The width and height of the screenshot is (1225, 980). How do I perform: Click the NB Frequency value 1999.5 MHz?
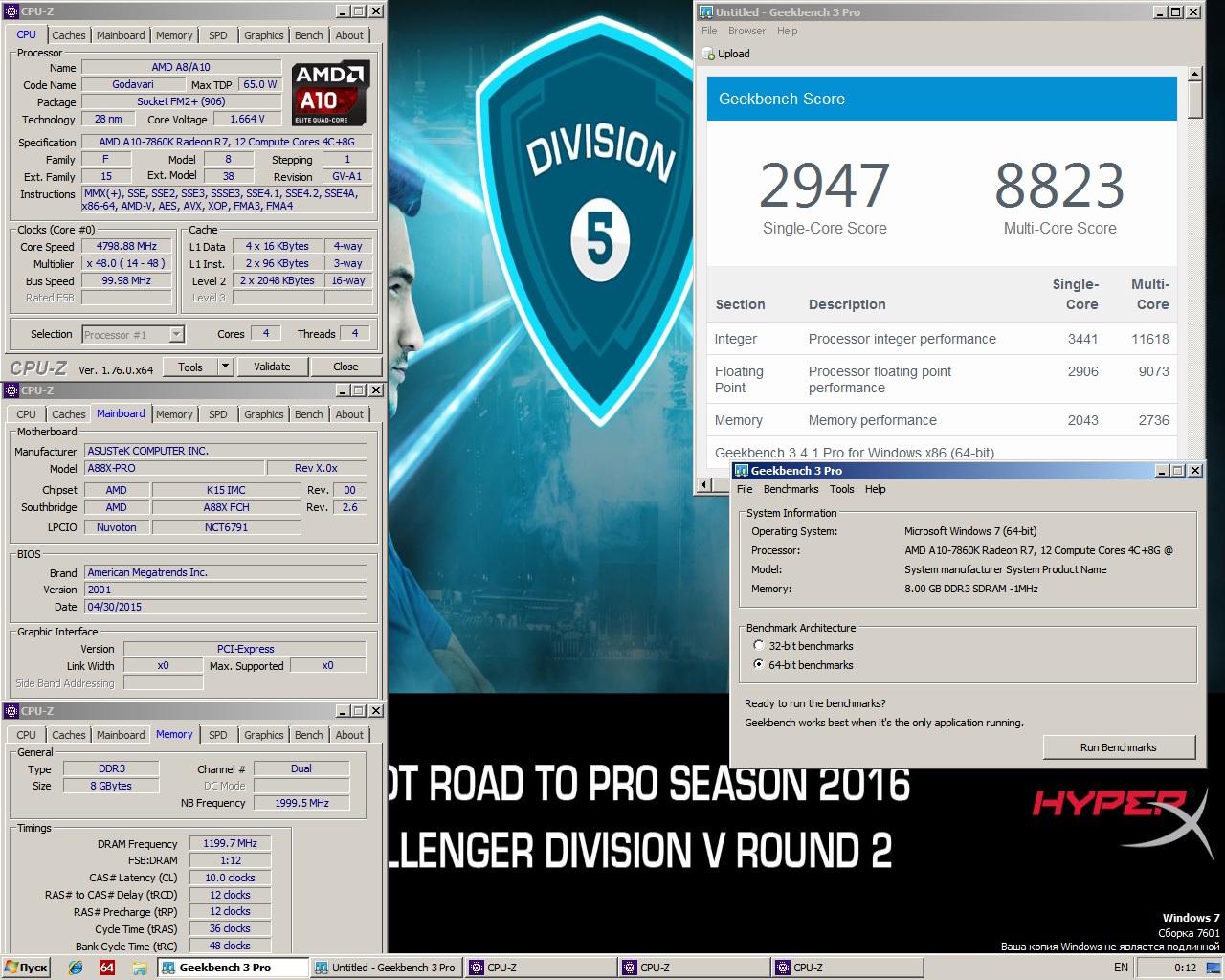coord(301,803)
